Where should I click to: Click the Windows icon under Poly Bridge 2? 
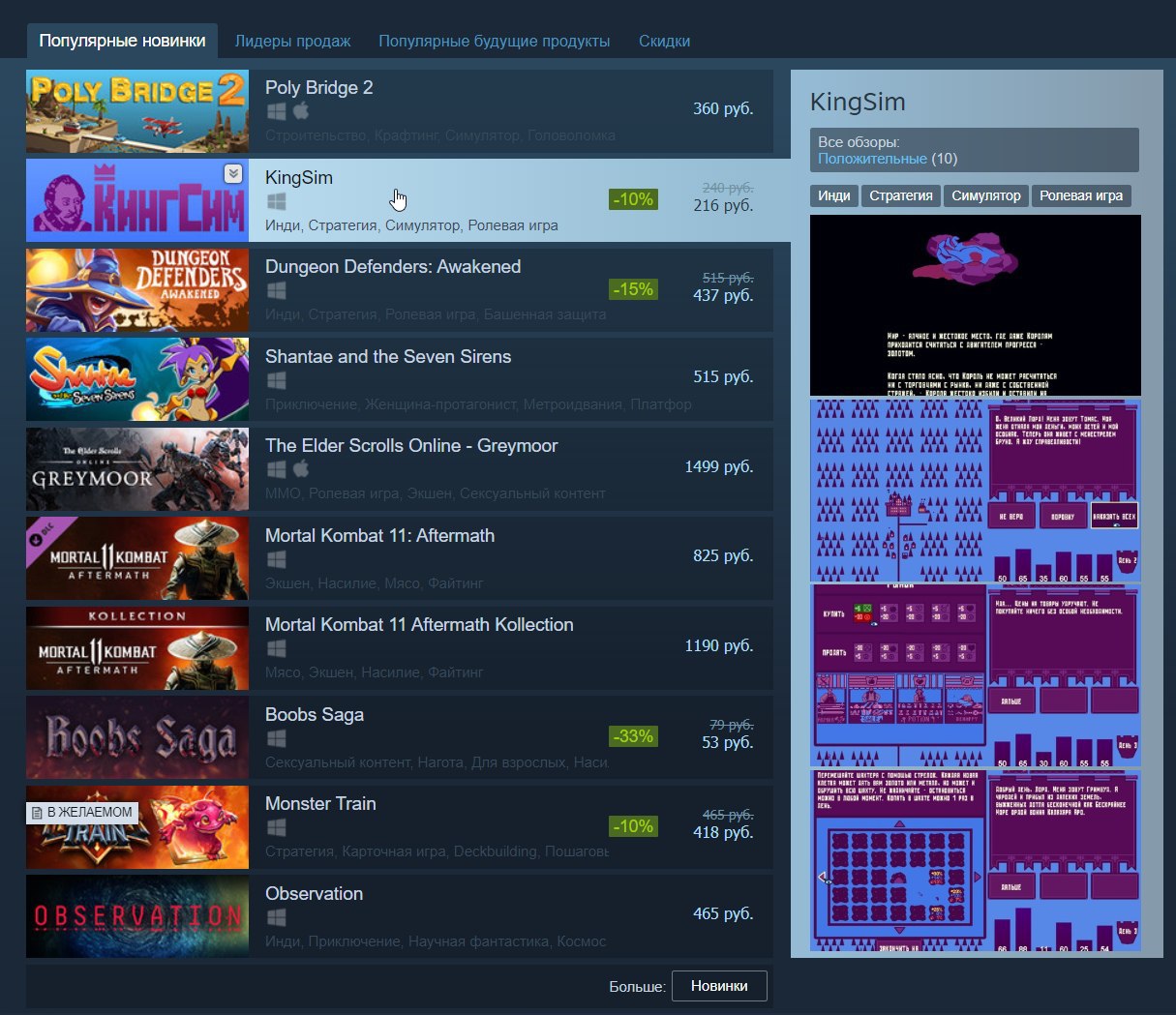277,111
